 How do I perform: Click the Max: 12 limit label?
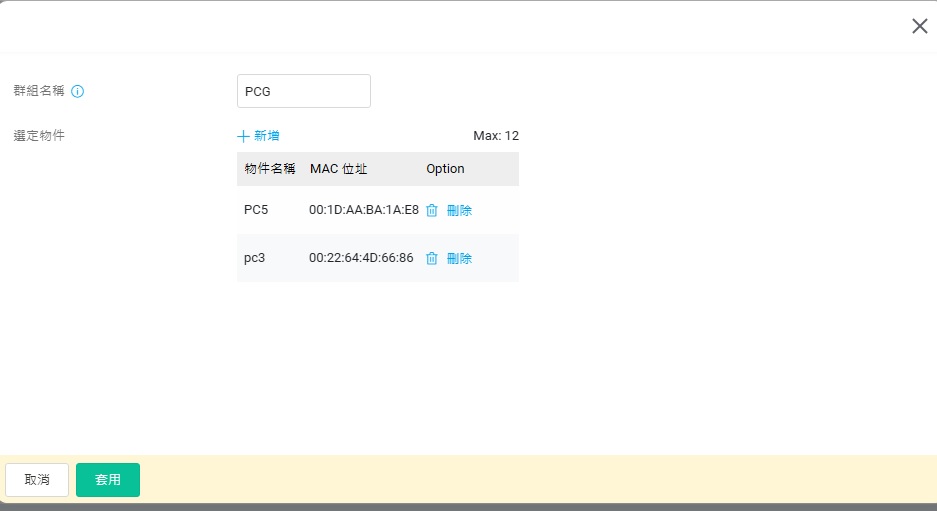[496, 136]
